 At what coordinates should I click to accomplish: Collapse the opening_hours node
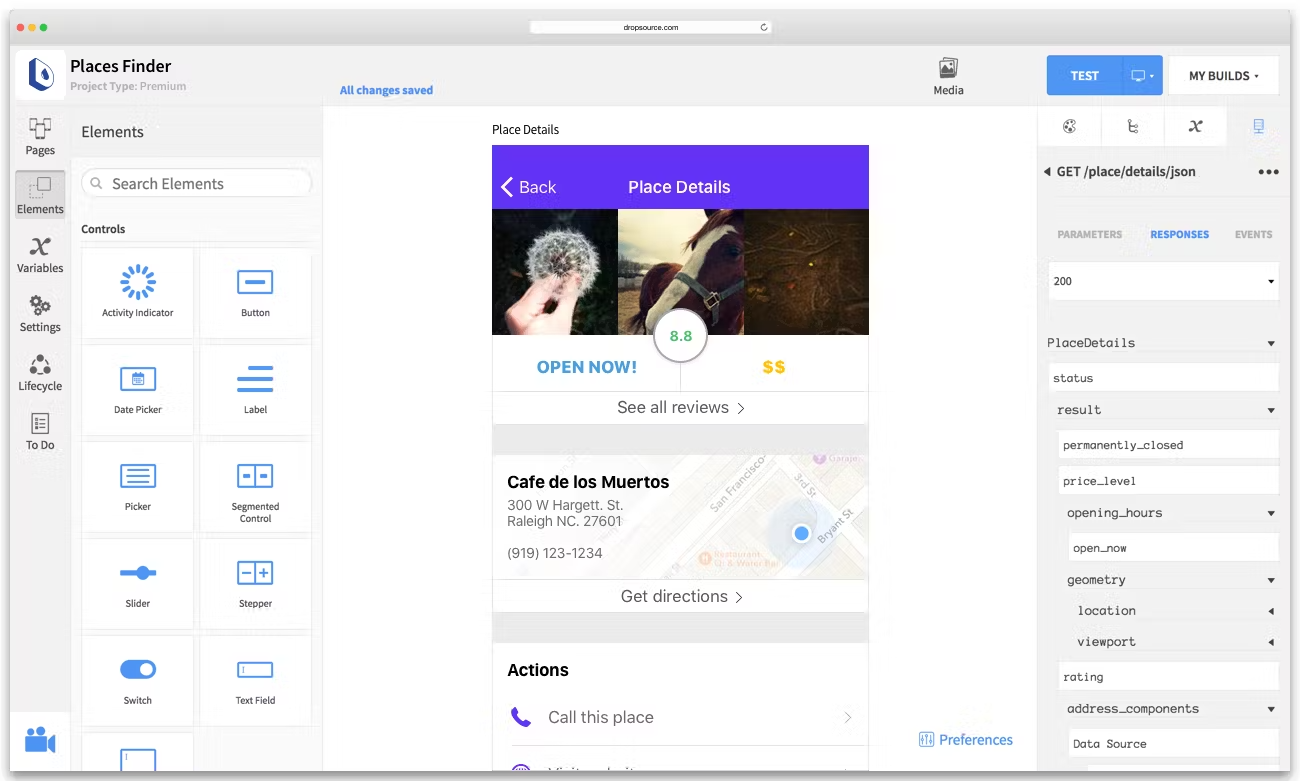[1271, 513]
